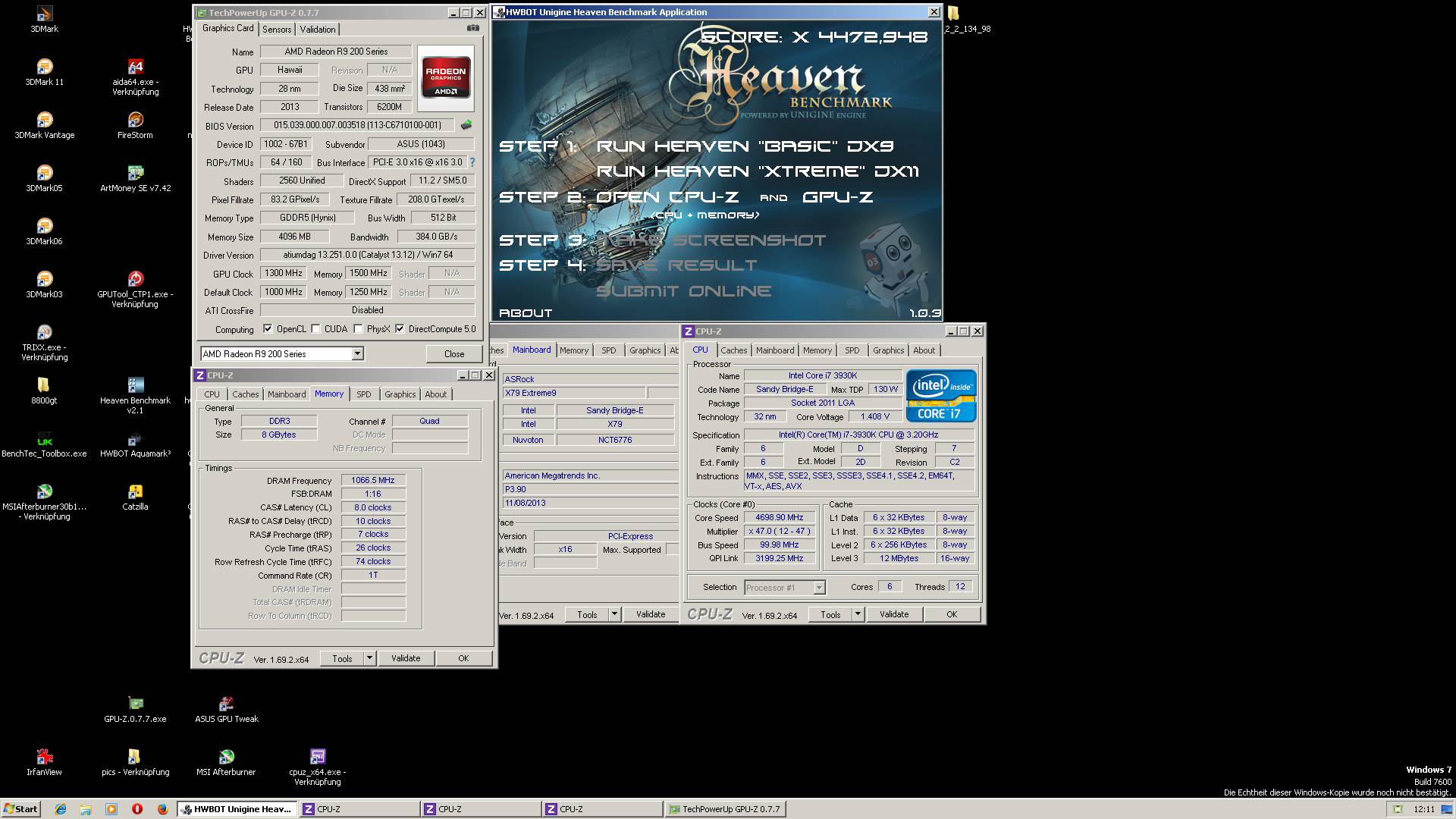Toggle the DirectCompute 5.0 checkbox
Viewport: 1456px width, 819px height.
400,329
